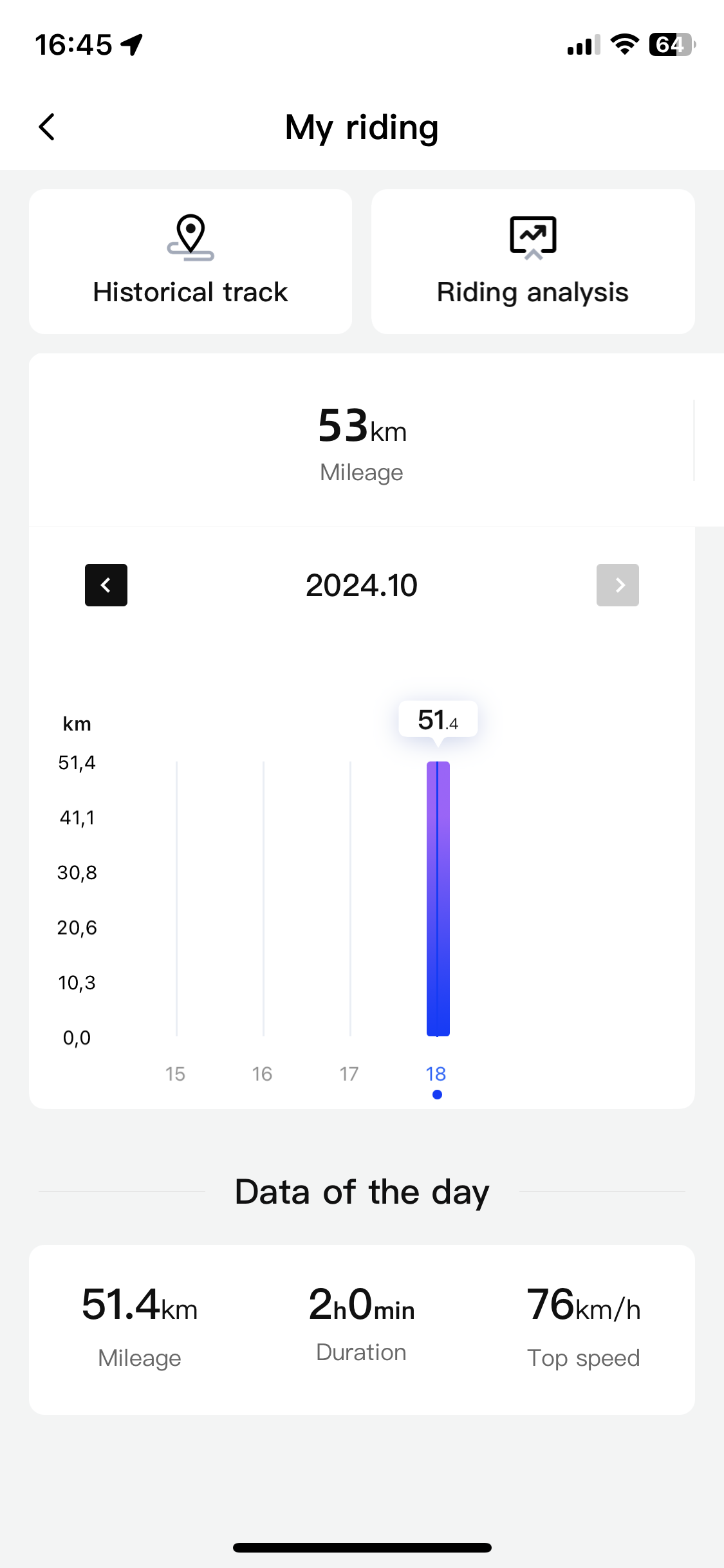Open Riding analysis label
The height and width of the screenshot is (1568, 724).
(533, 292)
